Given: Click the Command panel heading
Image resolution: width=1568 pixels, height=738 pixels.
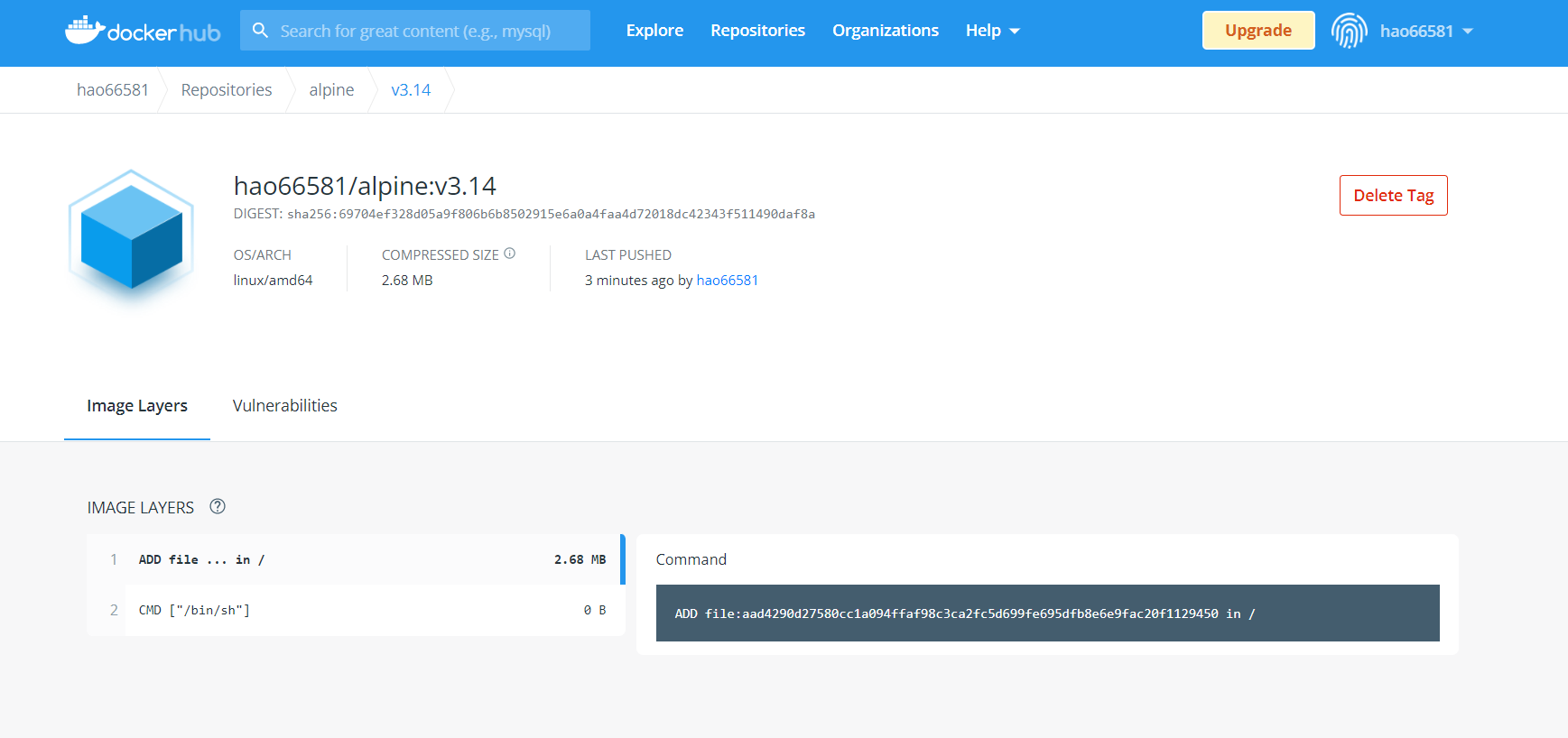Looking at the screenshot, I should click(691, 559).
